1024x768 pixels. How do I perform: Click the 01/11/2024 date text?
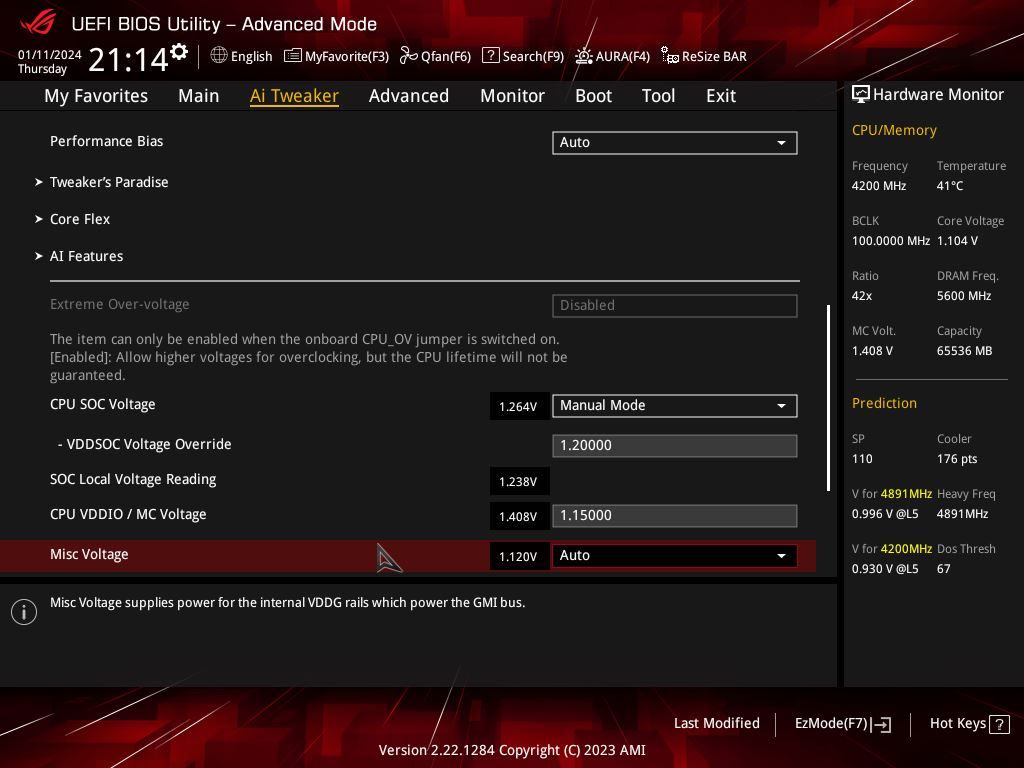pyautogui.click(x=50, y=55)
